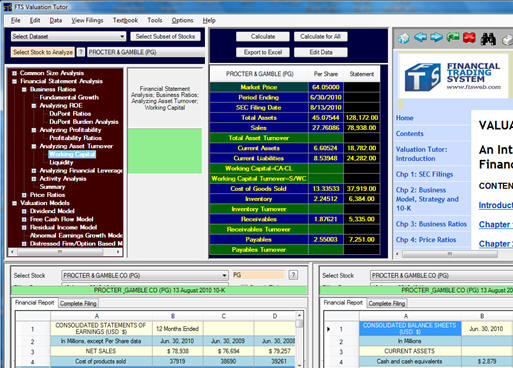Select Liquidity in the analysis tree
The height and width of the screenshot is (368, 513).
tap(61, 162)
